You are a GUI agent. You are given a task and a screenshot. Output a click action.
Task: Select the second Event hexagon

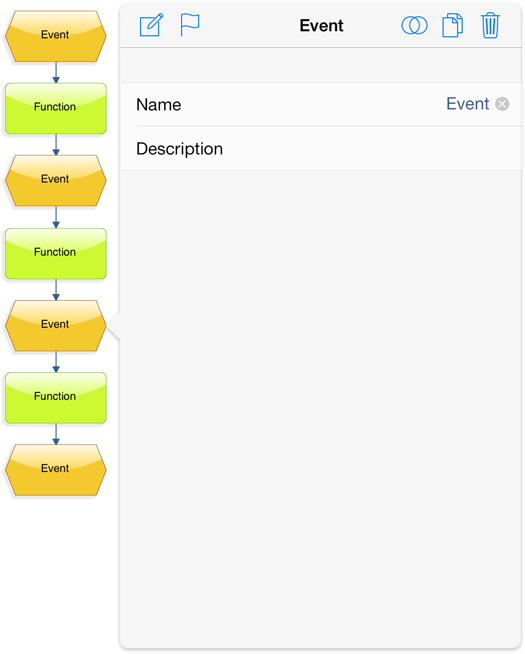click(x=55, y=181)
